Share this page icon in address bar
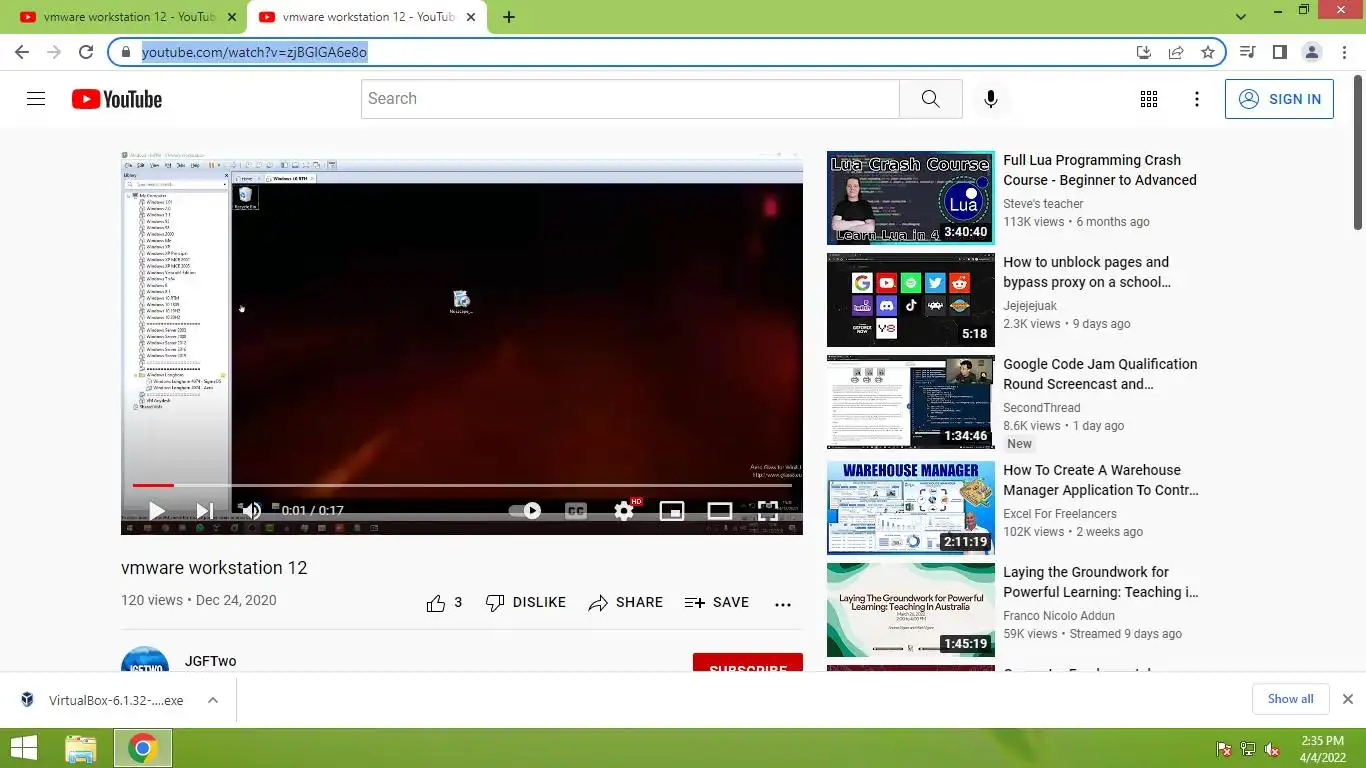The height and width of the screenshot is (768, 1366). [x=1176, y=52]
